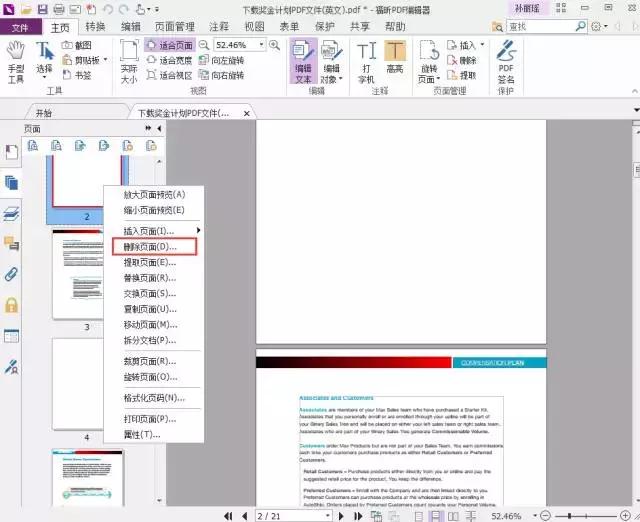Select the Hand tool (手型工具)
The width and height of the screenshot is (640, 522).
16,62
